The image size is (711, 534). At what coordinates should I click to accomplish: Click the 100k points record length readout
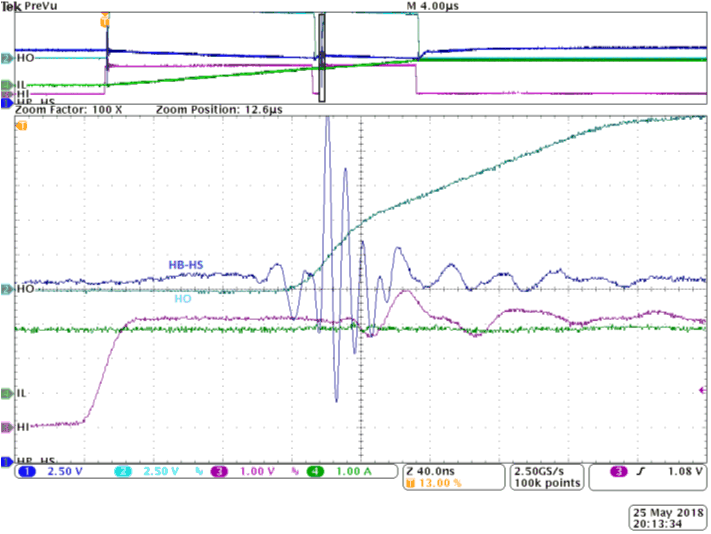pos(547,483)
